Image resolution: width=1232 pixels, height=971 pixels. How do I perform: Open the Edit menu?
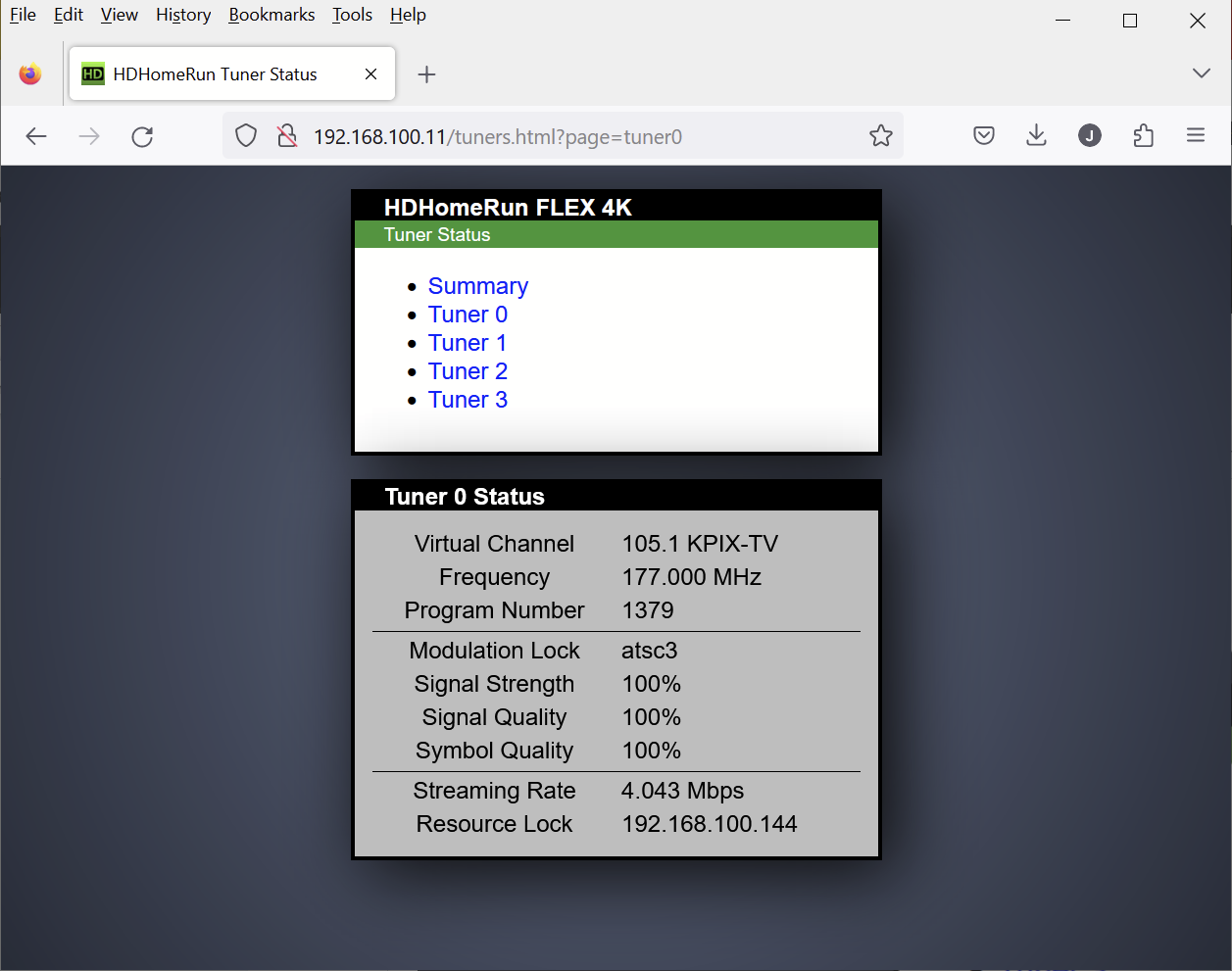[69, 15]
